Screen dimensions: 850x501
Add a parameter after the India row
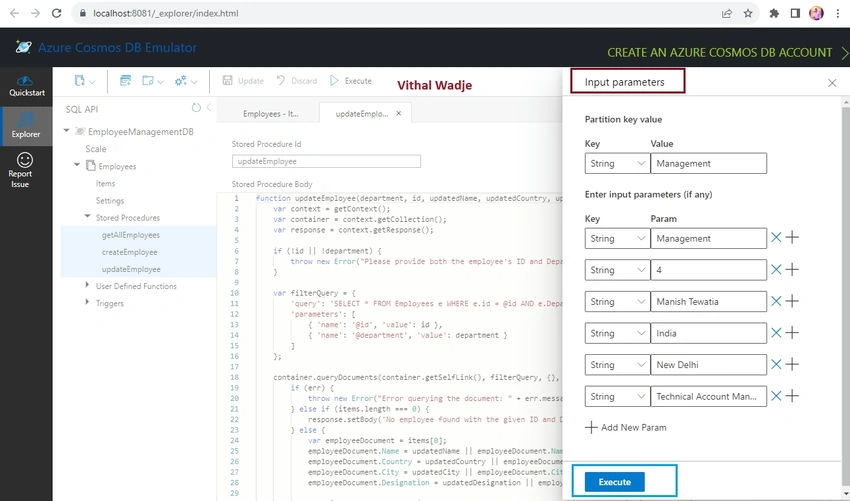[x=792, y=332]
